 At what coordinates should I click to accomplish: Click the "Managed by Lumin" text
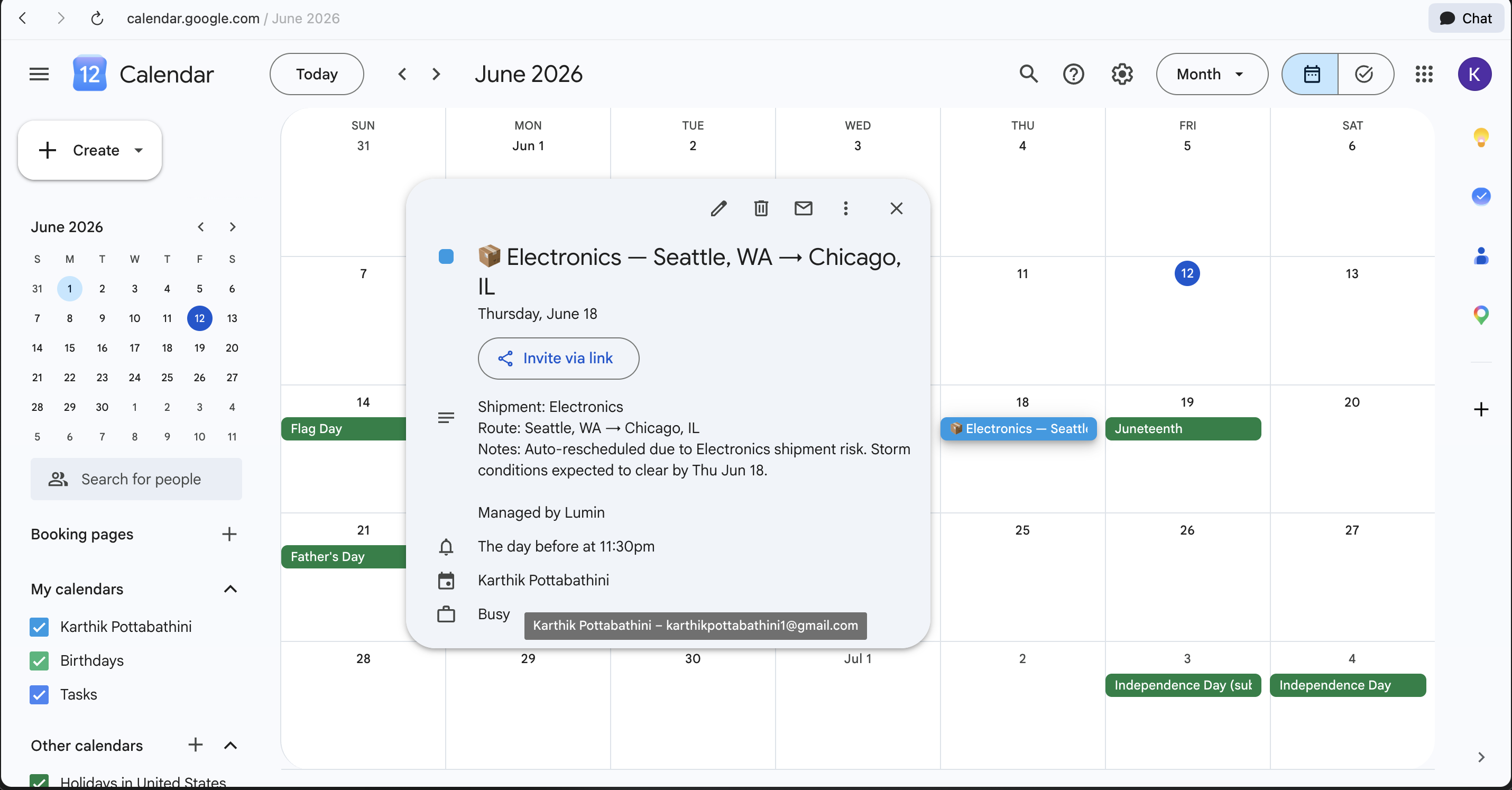(x=541, y=512)
